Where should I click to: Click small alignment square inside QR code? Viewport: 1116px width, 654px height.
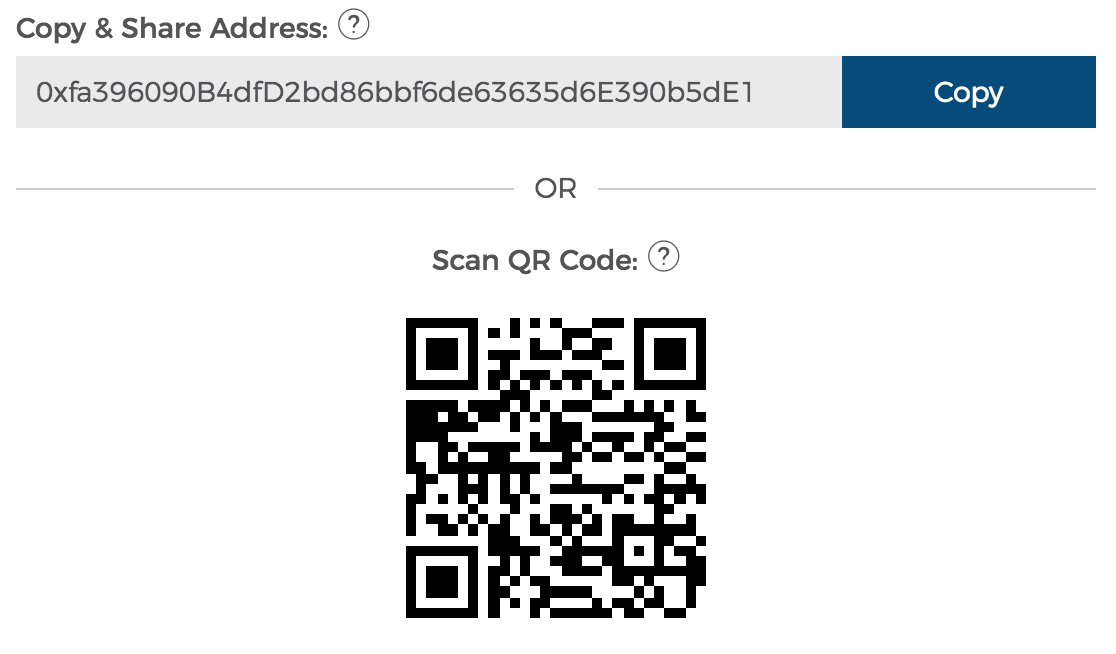(x=638, y=551)
